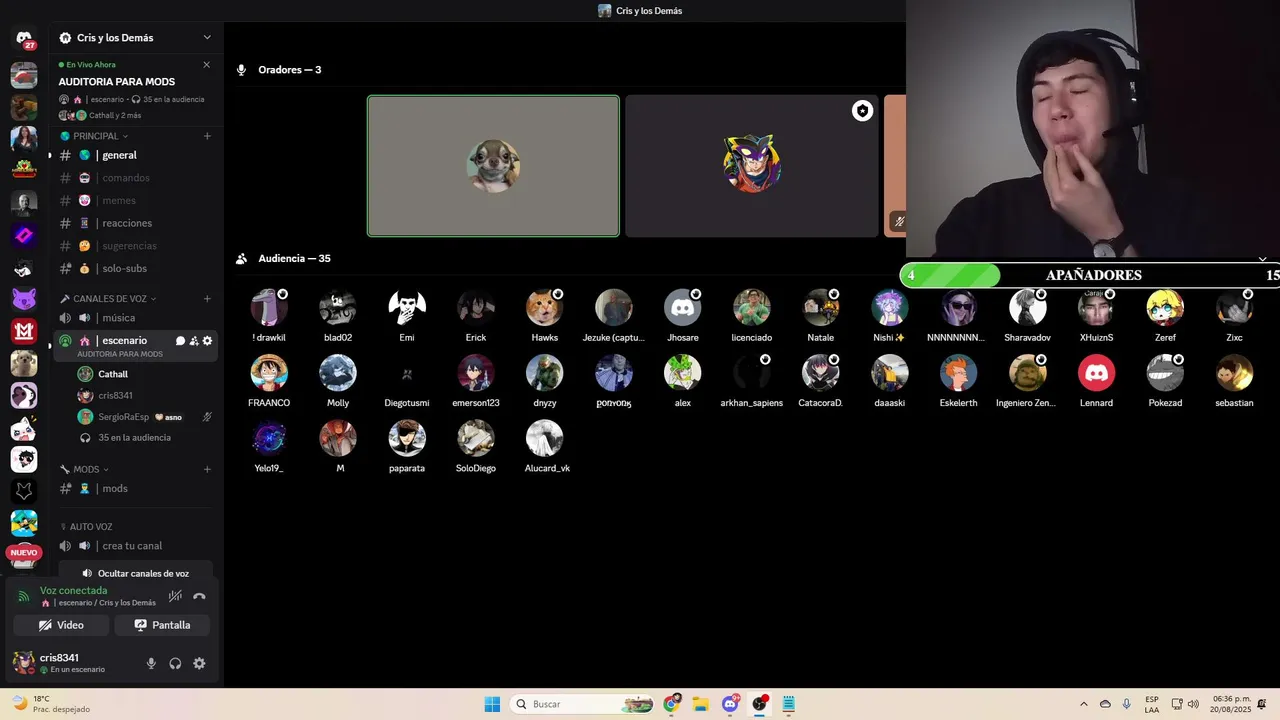Viewport: 1280px width, 720px height.
Task: Toggle Ocultar canales de voz
Action: coord(135,574)
